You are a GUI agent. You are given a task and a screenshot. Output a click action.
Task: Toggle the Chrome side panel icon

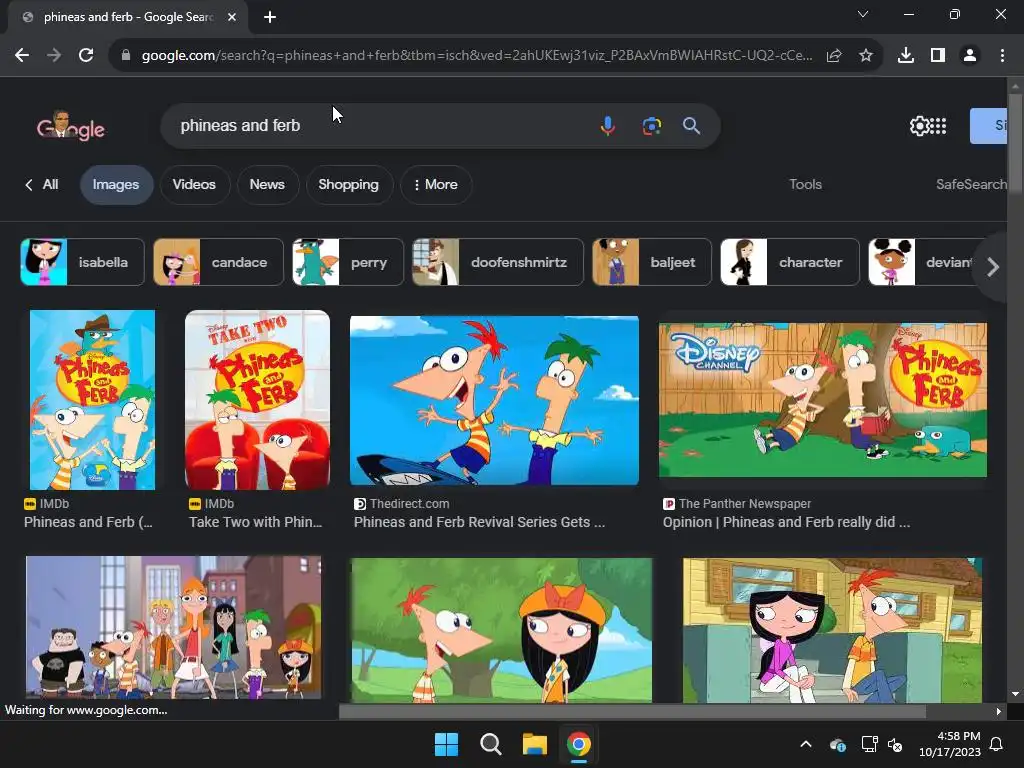pos(938,56)
